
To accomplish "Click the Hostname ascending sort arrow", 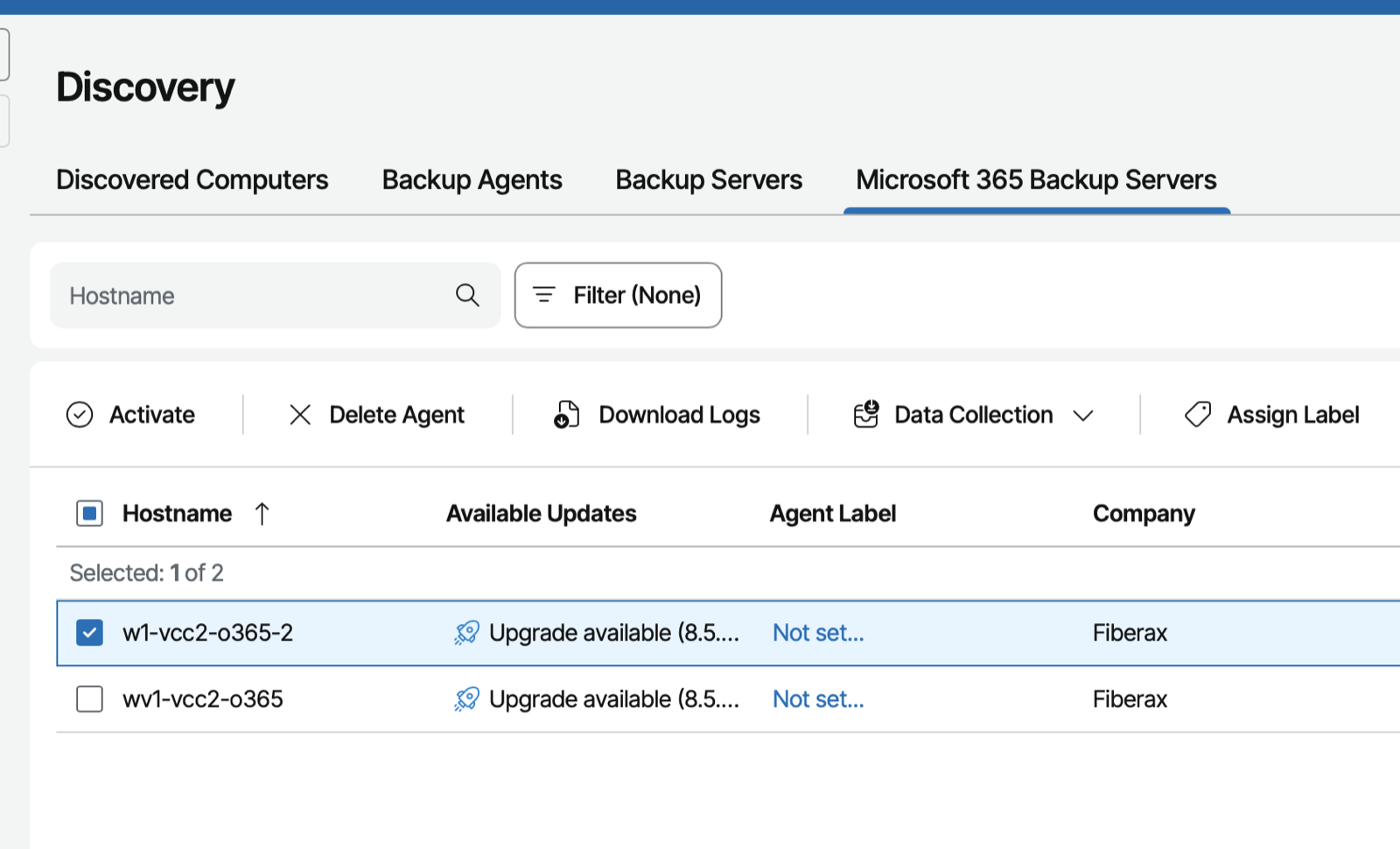I will 262,514.
